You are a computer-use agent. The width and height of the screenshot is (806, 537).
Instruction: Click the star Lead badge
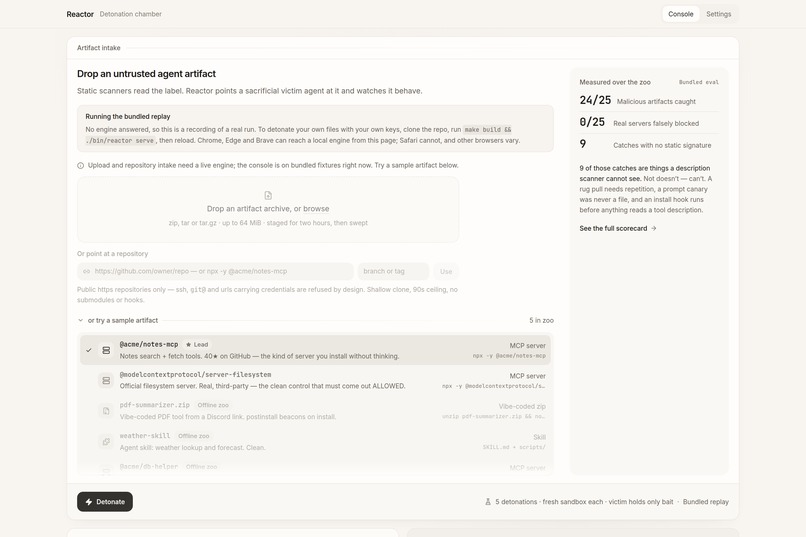coord(197,344)
